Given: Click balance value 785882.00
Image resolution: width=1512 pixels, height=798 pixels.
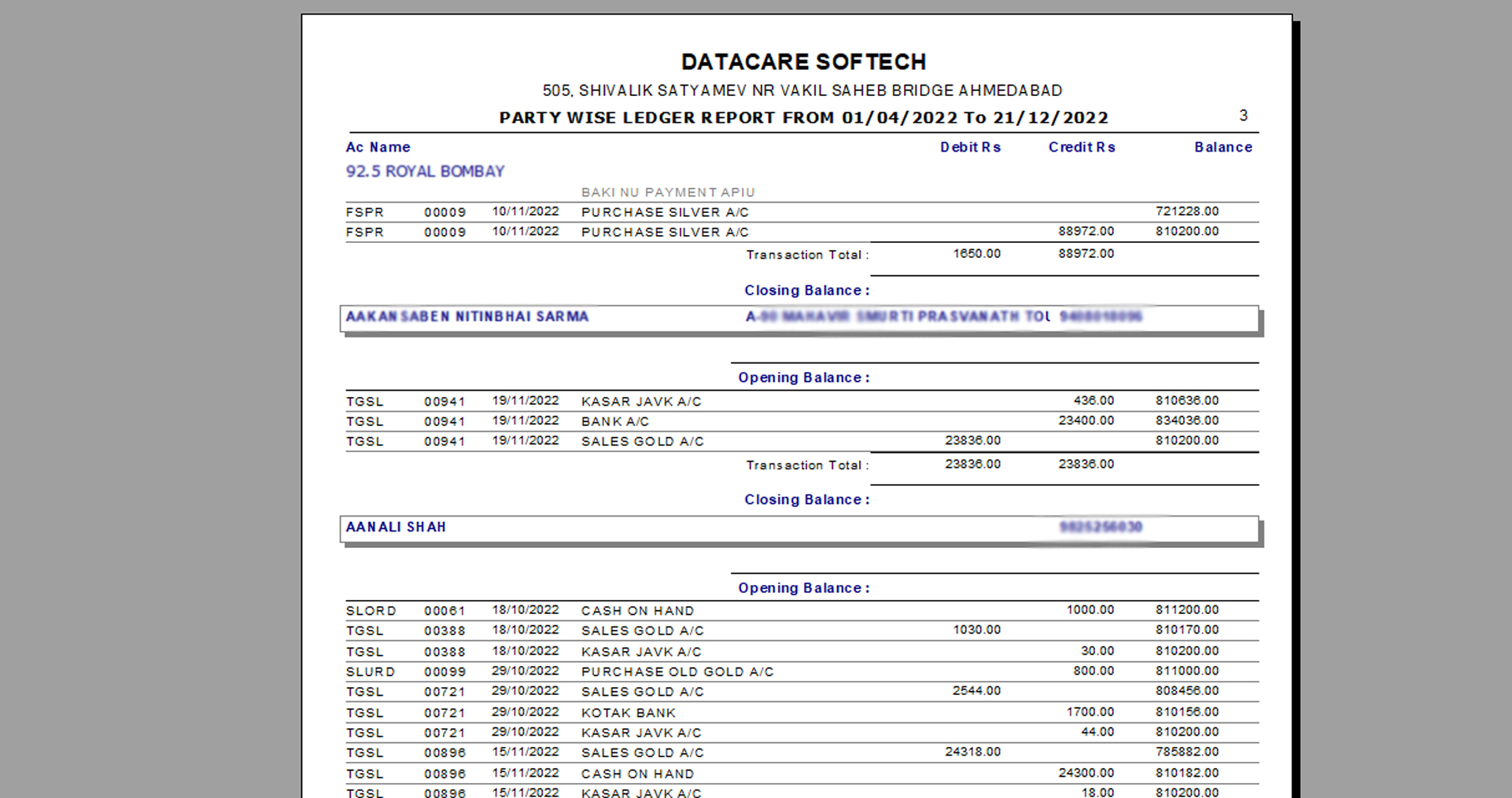Looking at the screenshot, I should pos(1187,752).
